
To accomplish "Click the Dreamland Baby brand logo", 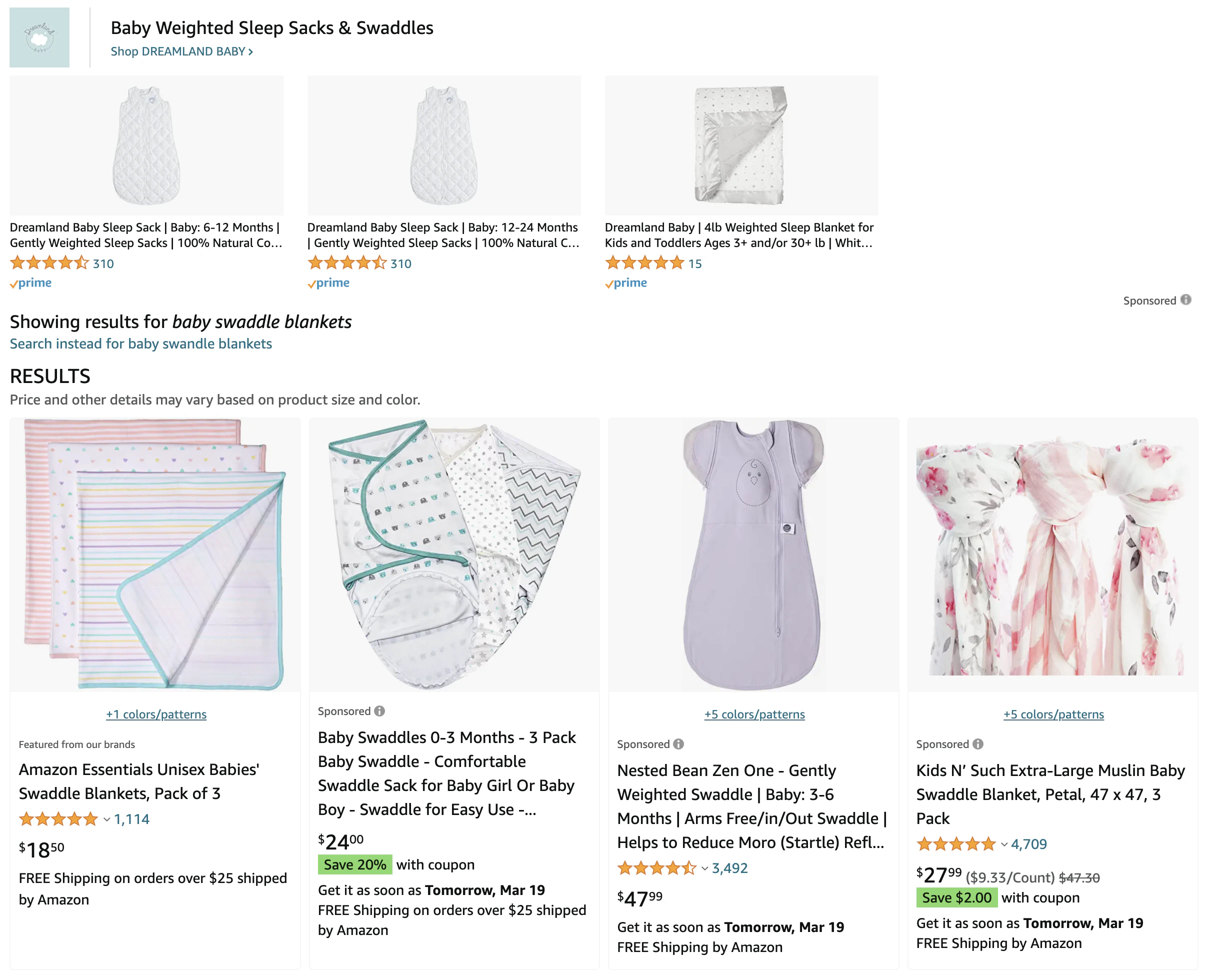I will (x=39, y=37).
